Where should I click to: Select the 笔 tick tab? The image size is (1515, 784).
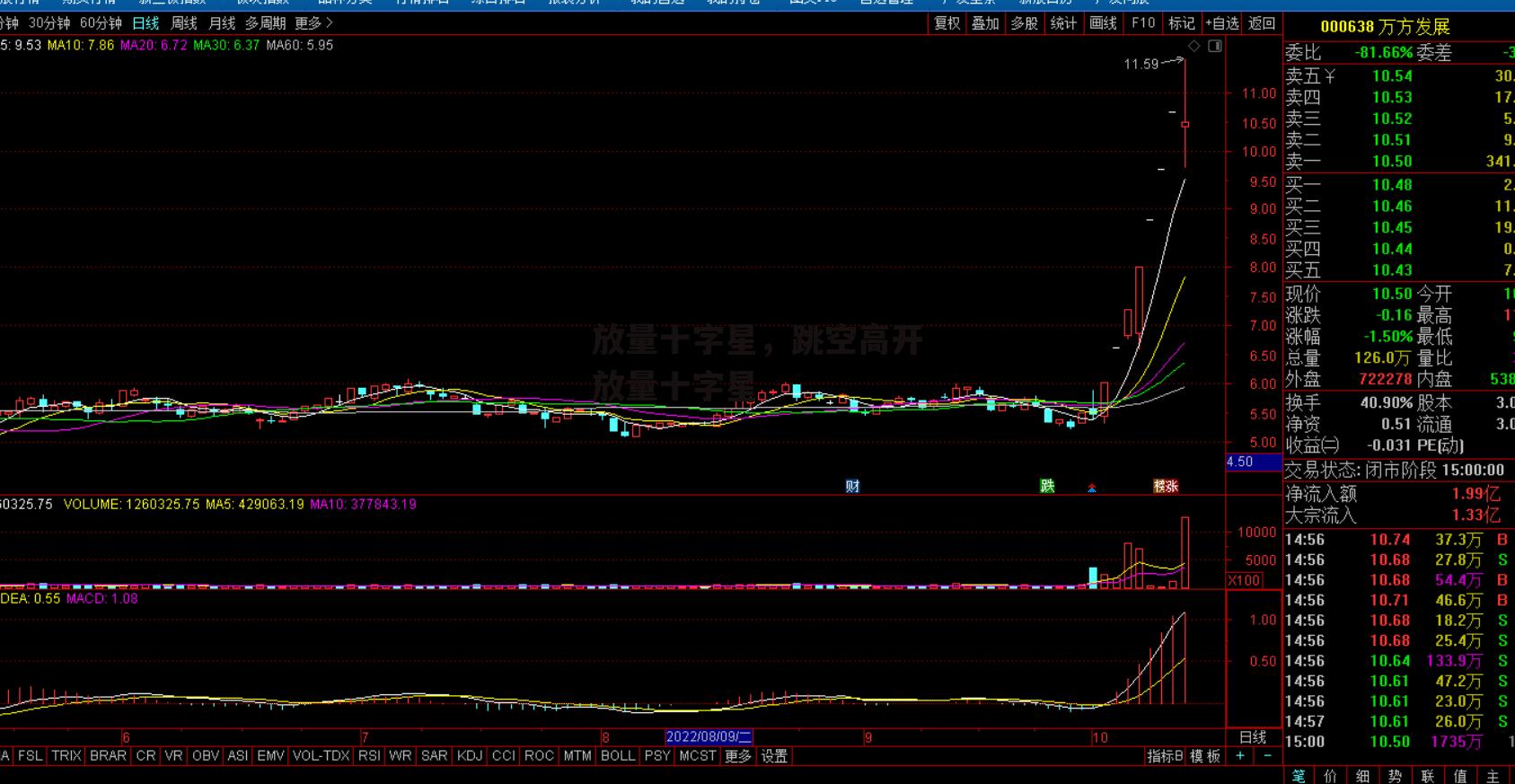coord(1298,776)
